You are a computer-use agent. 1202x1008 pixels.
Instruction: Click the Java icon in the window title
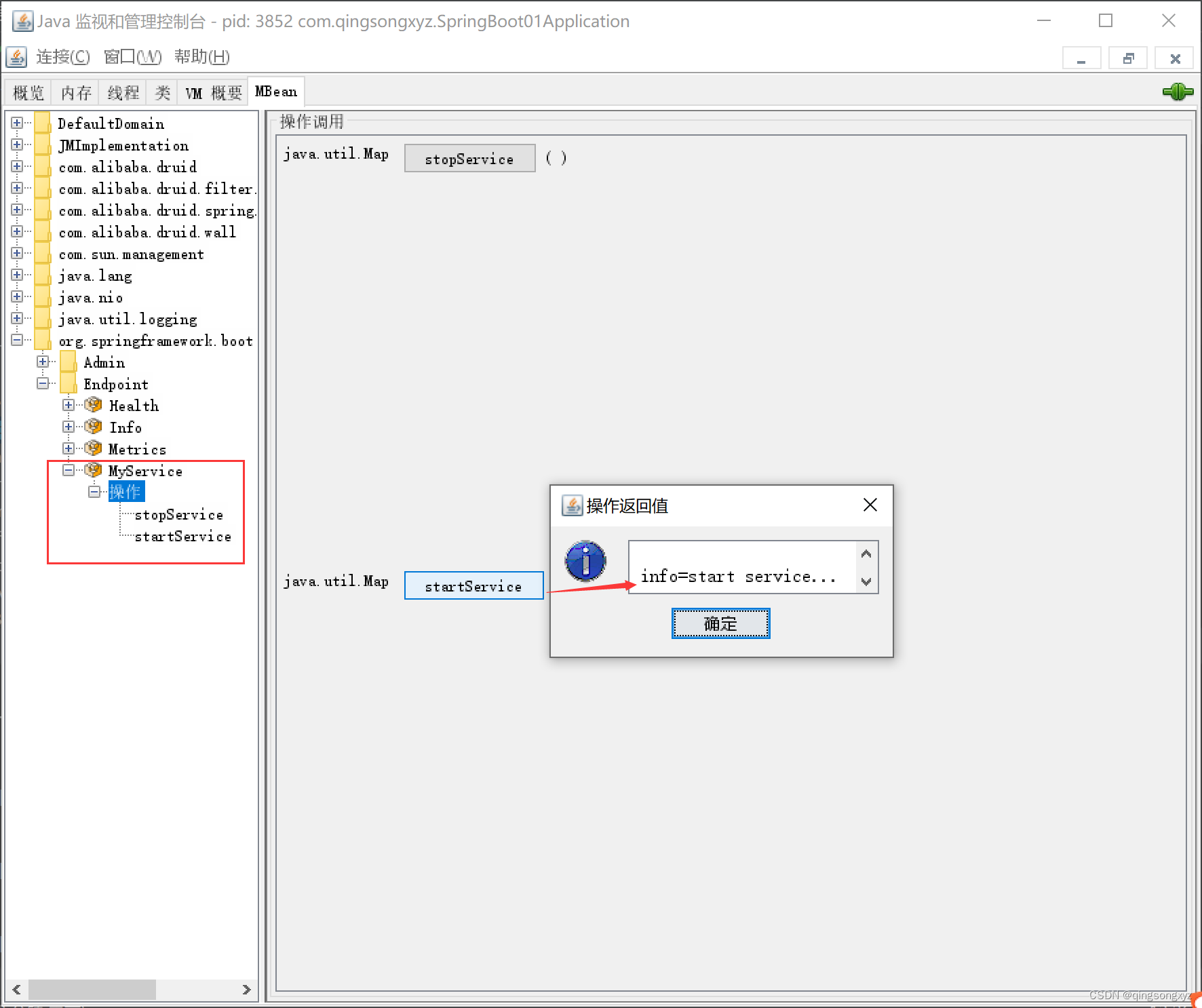coord(22,21)
